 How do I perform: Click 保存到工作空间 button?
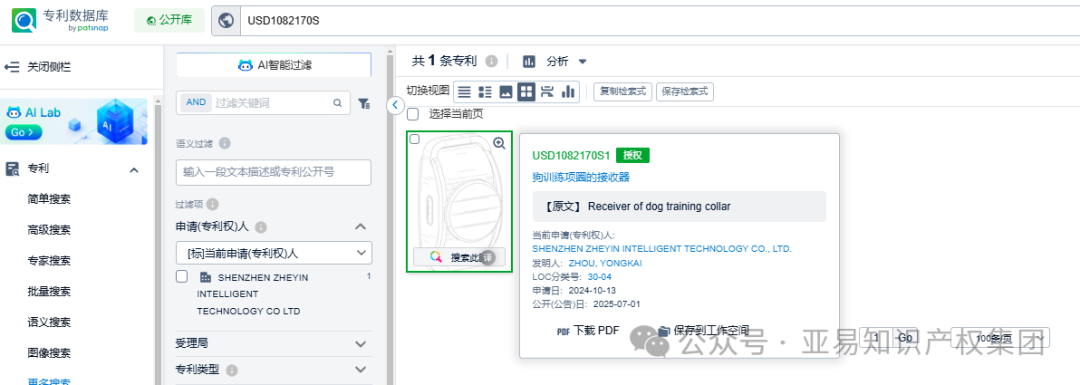703,331
